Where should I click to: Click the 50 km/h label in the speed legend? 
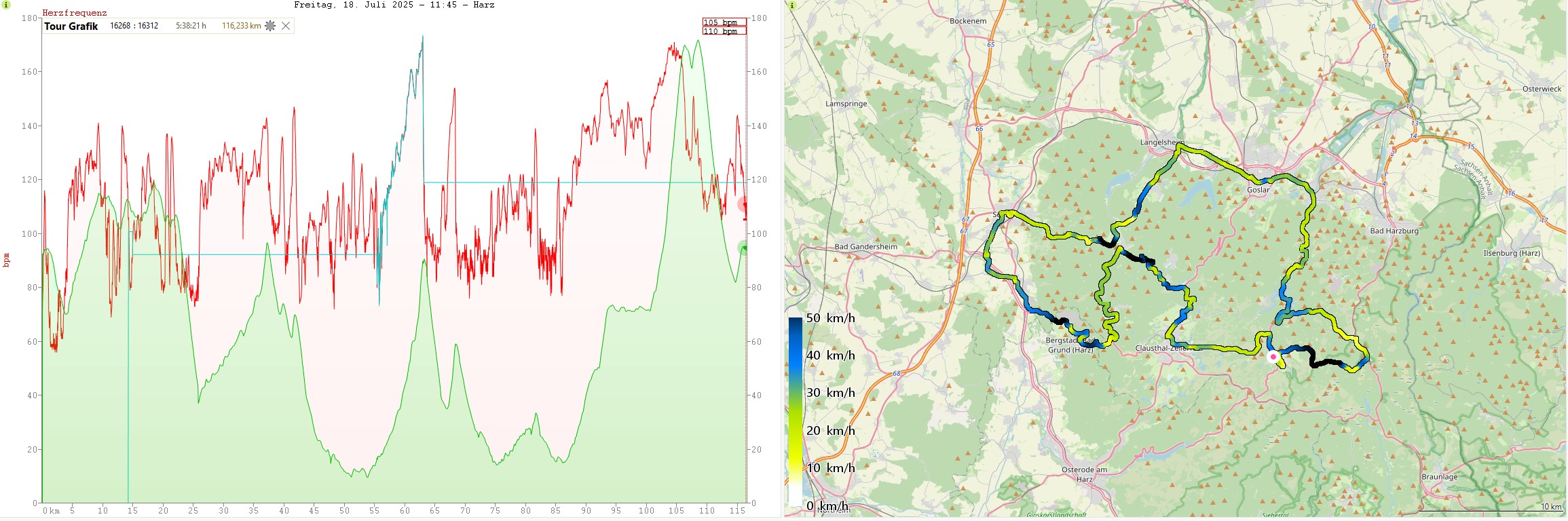click(x=830, y=318)
